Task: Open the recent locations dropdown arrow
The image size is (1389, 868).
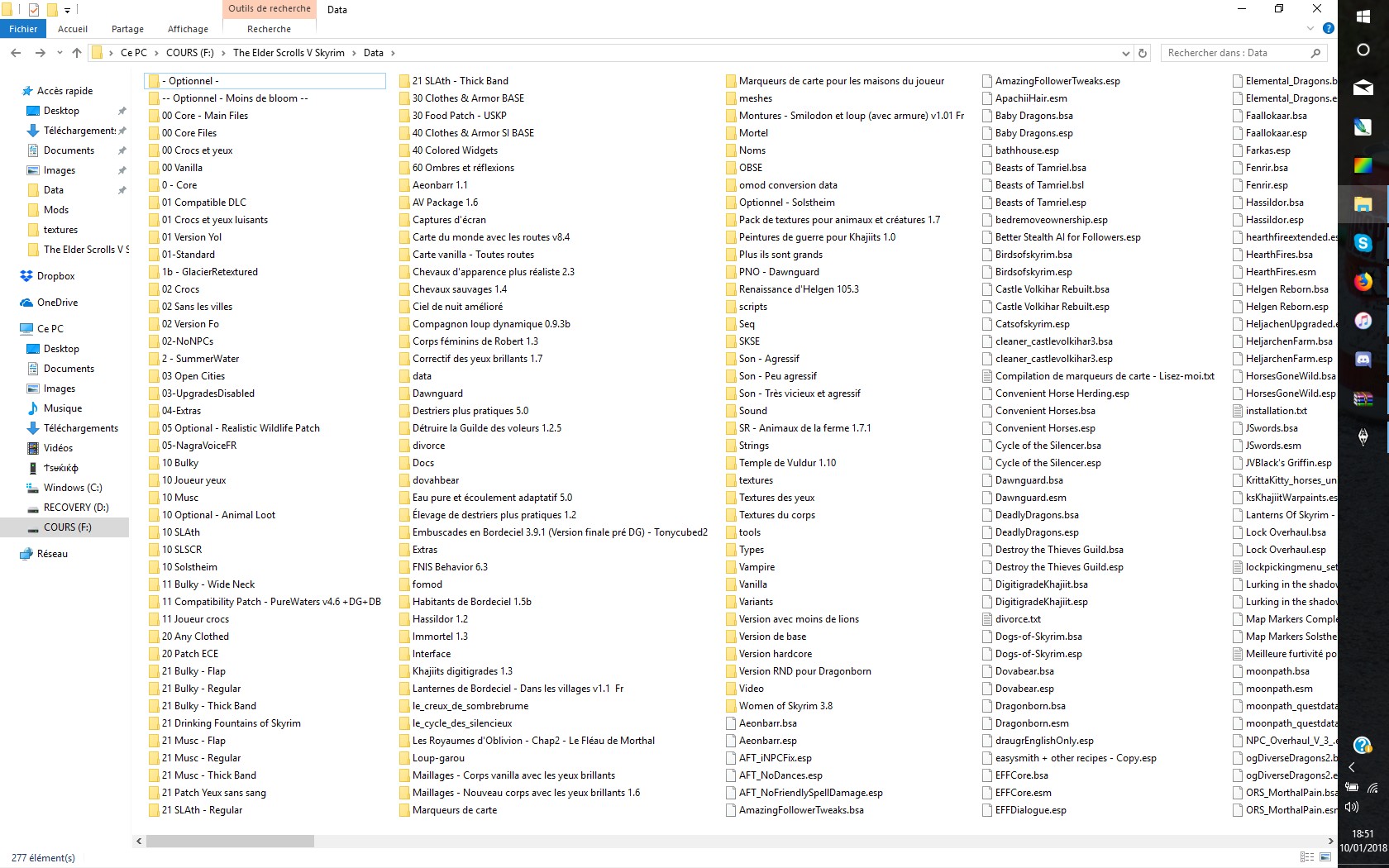Action: click(x=60, y=53)
